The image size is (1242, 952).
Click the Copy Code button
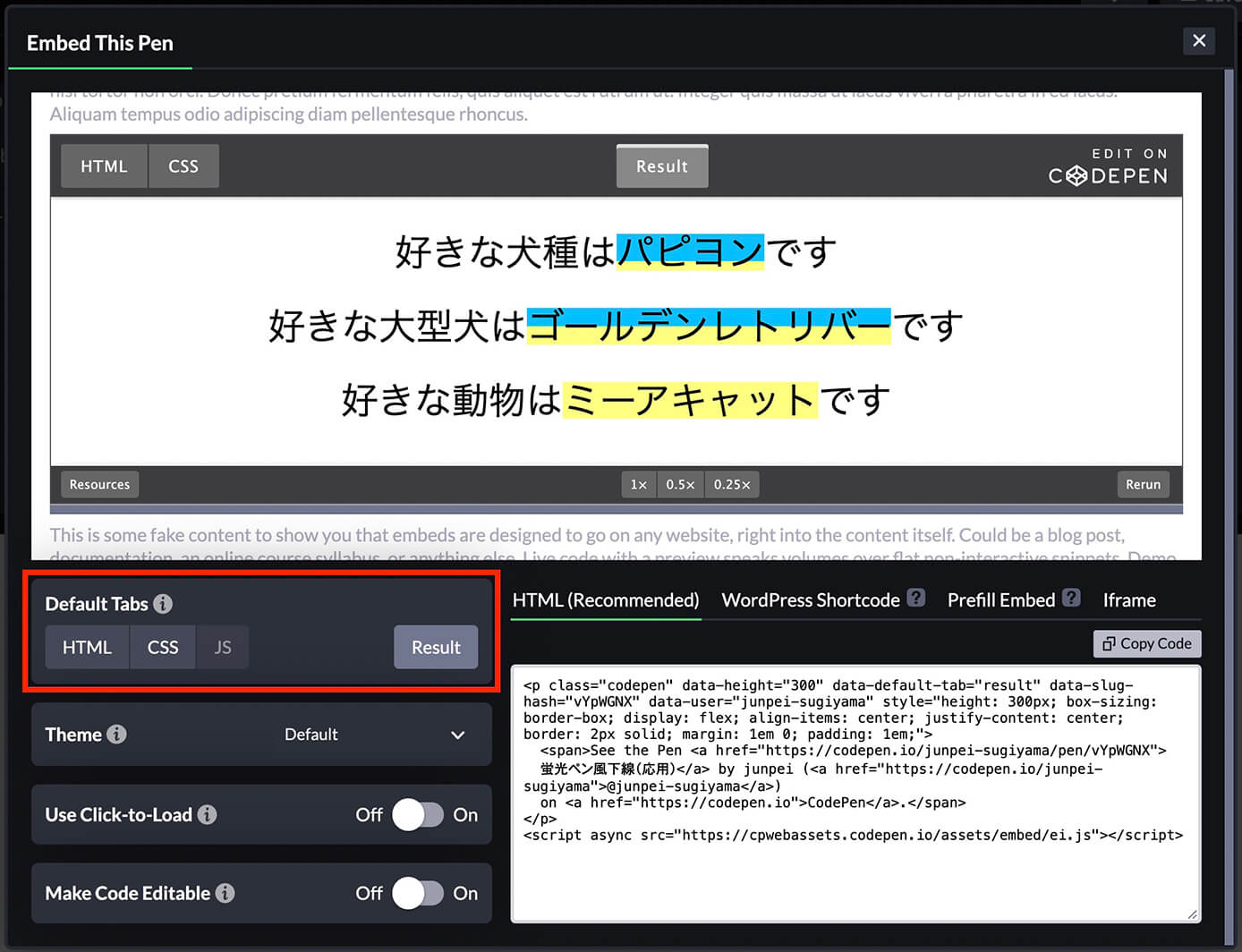[x=1147, y=643]
